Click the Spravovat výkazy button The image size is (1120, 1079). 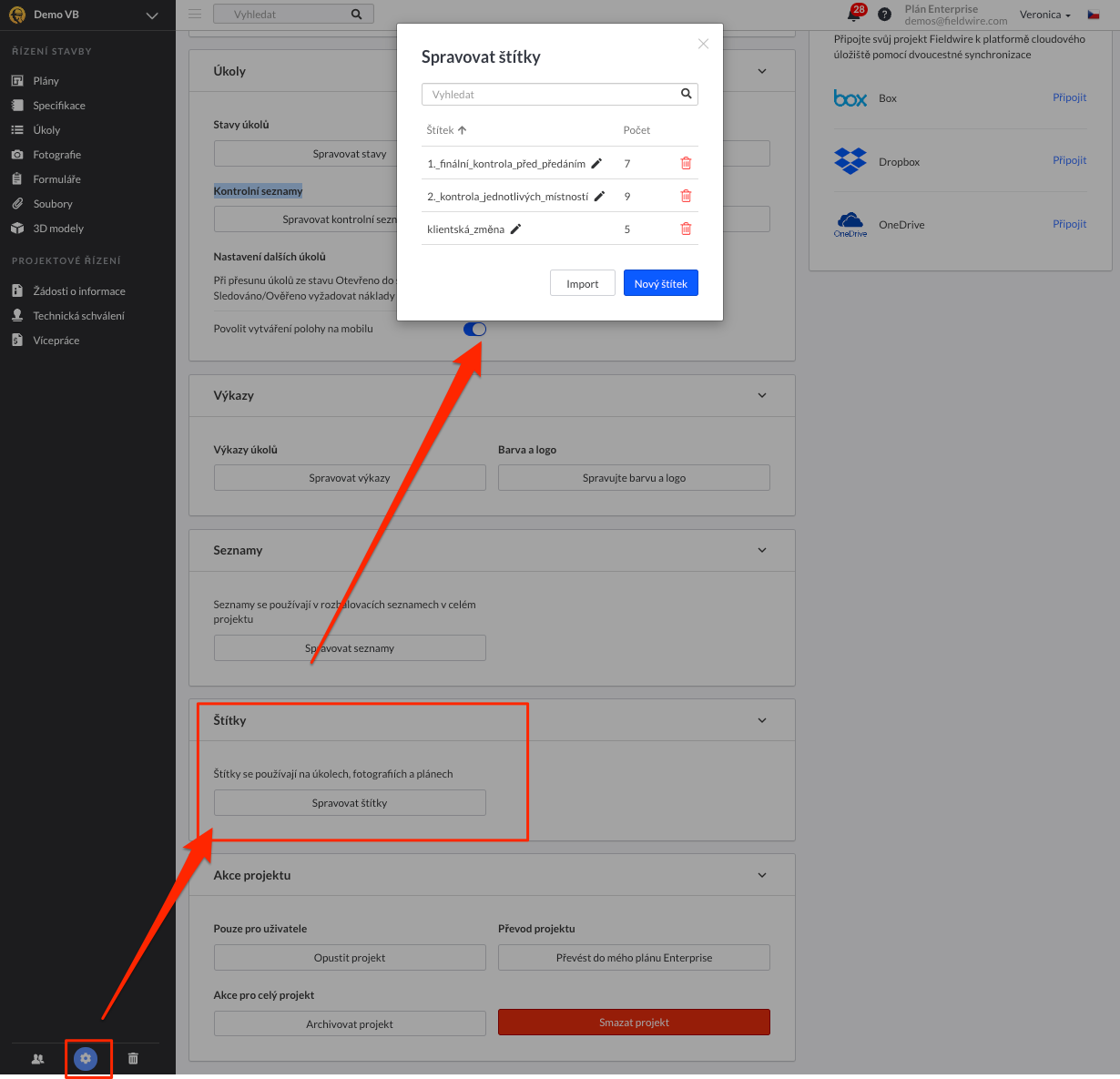click(350, 478)
